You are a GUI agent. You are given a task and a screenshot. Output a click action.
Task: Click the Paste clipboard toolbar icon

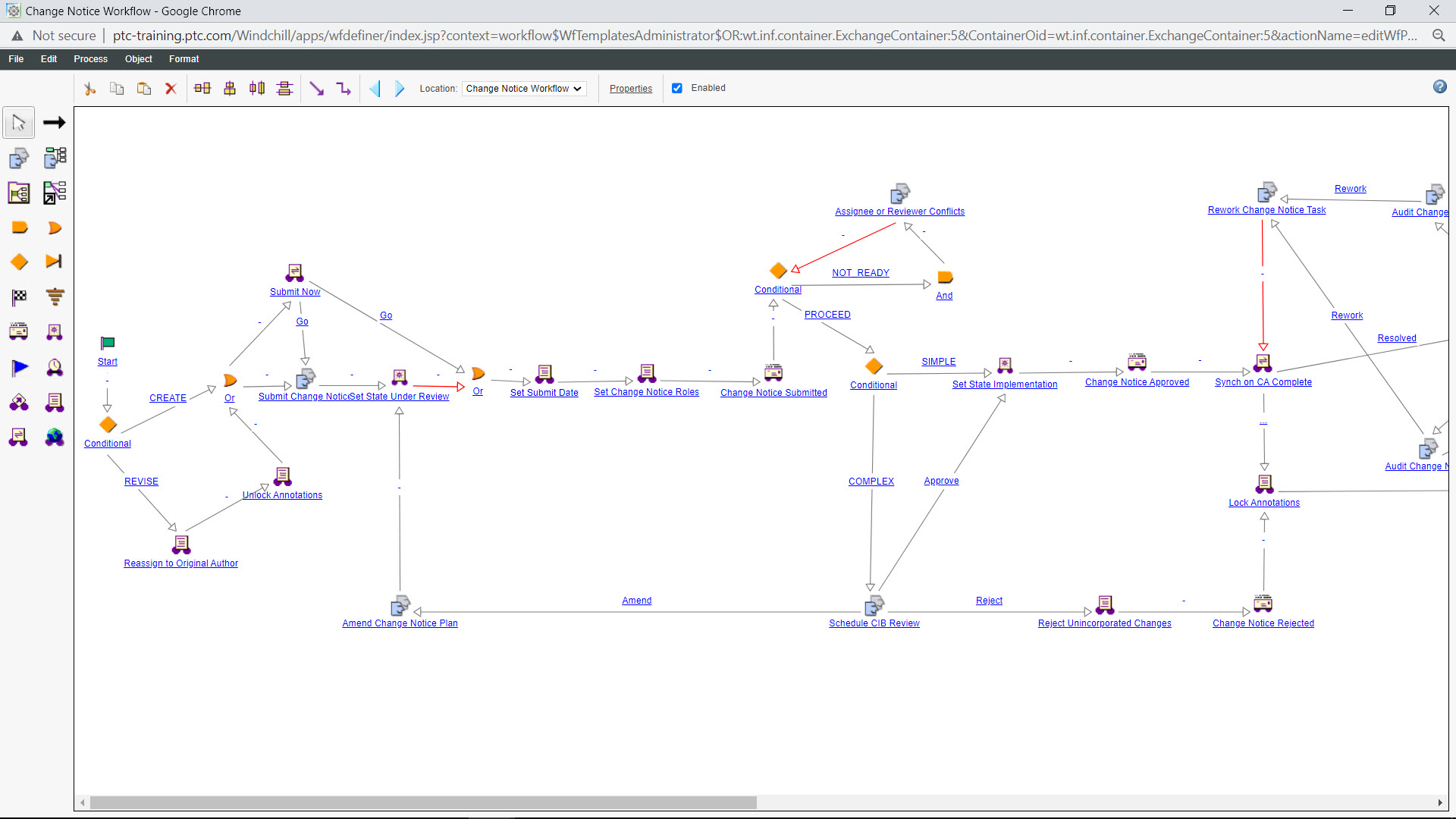coord(143,89)
